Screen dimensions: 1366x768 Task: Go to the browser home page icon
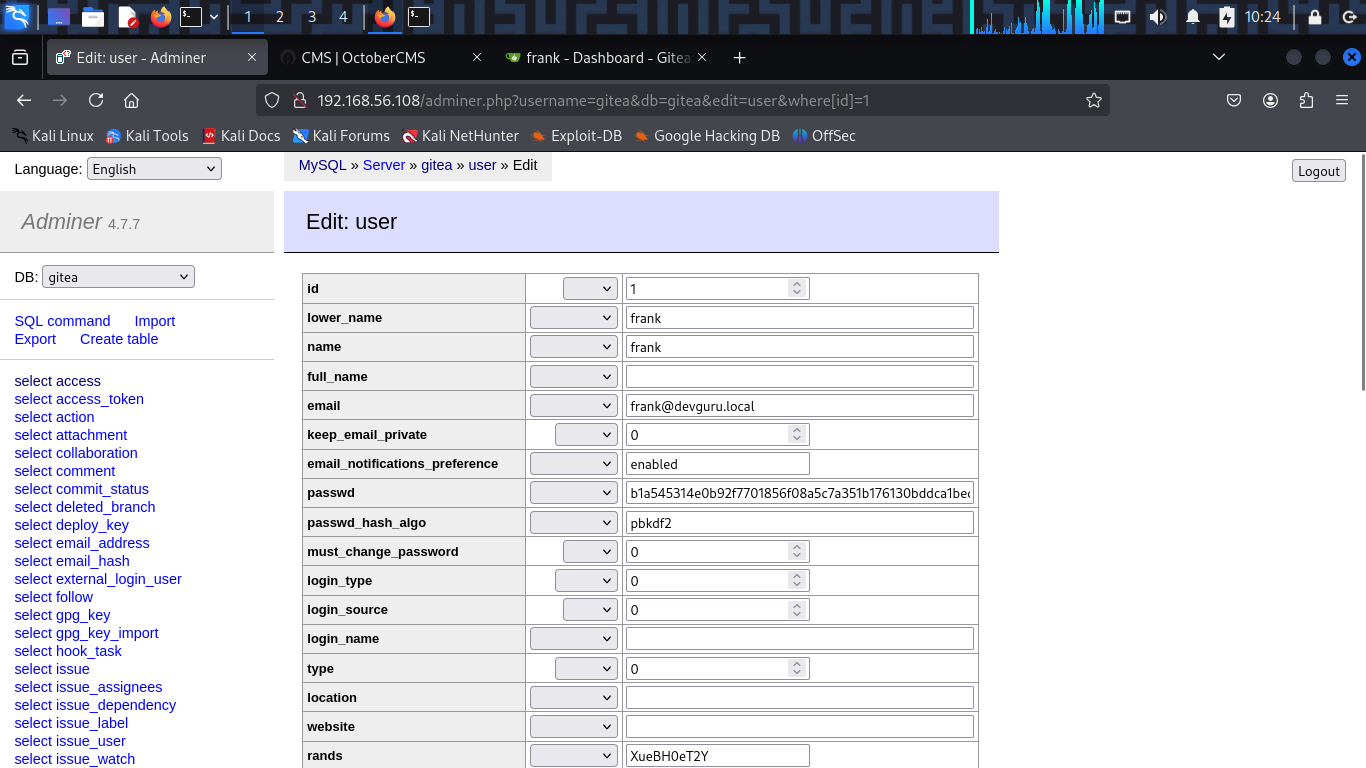pyautogui.click(x=131, y=100)
